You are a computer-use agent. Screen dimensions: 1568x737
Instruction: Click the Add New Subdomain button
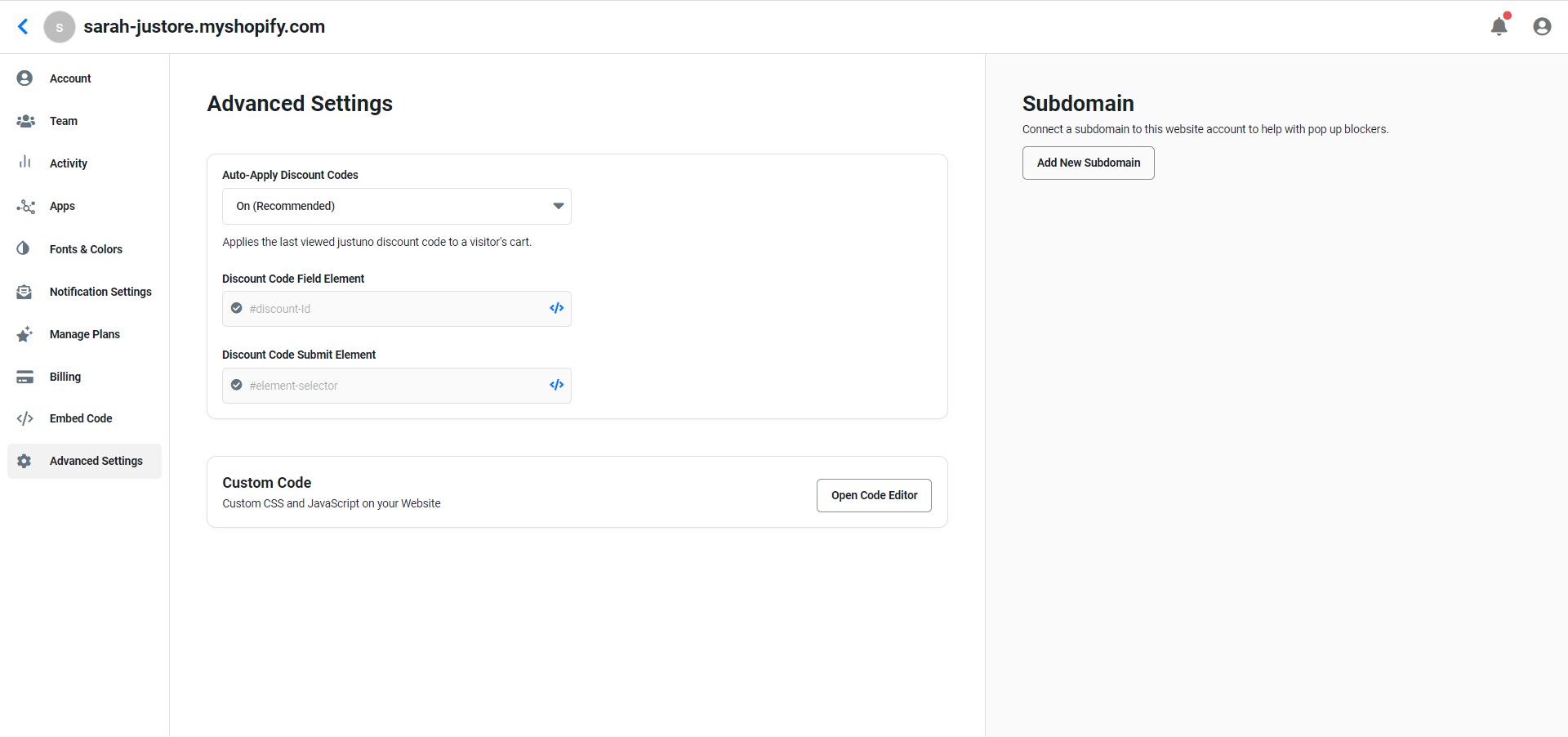[x=1088, y=163]
